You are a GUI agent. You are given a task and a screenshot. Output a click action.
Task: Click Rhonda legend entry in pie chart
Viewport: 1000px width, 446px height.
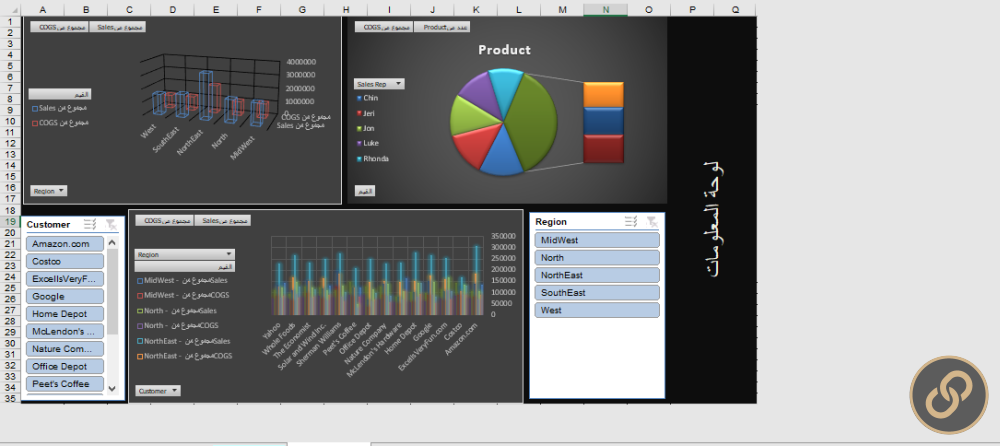pos(372,159)
